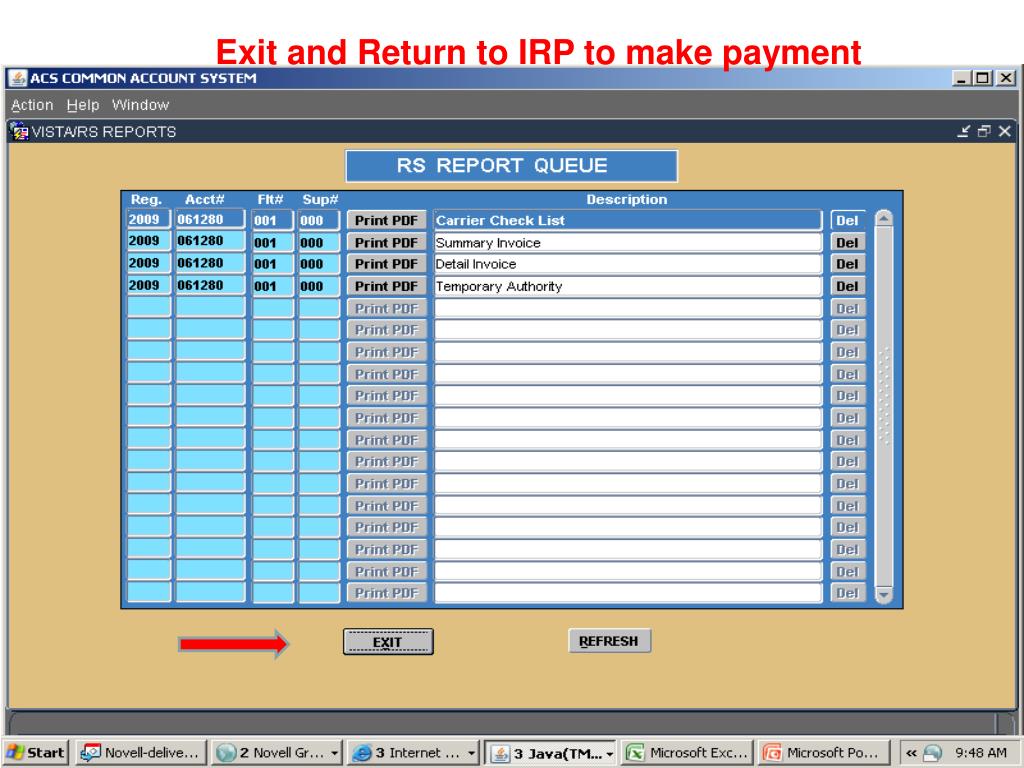1024x768 pixels.
Task: Click the VISTA/RS REPORTS window icon
Action: (20, 132)
